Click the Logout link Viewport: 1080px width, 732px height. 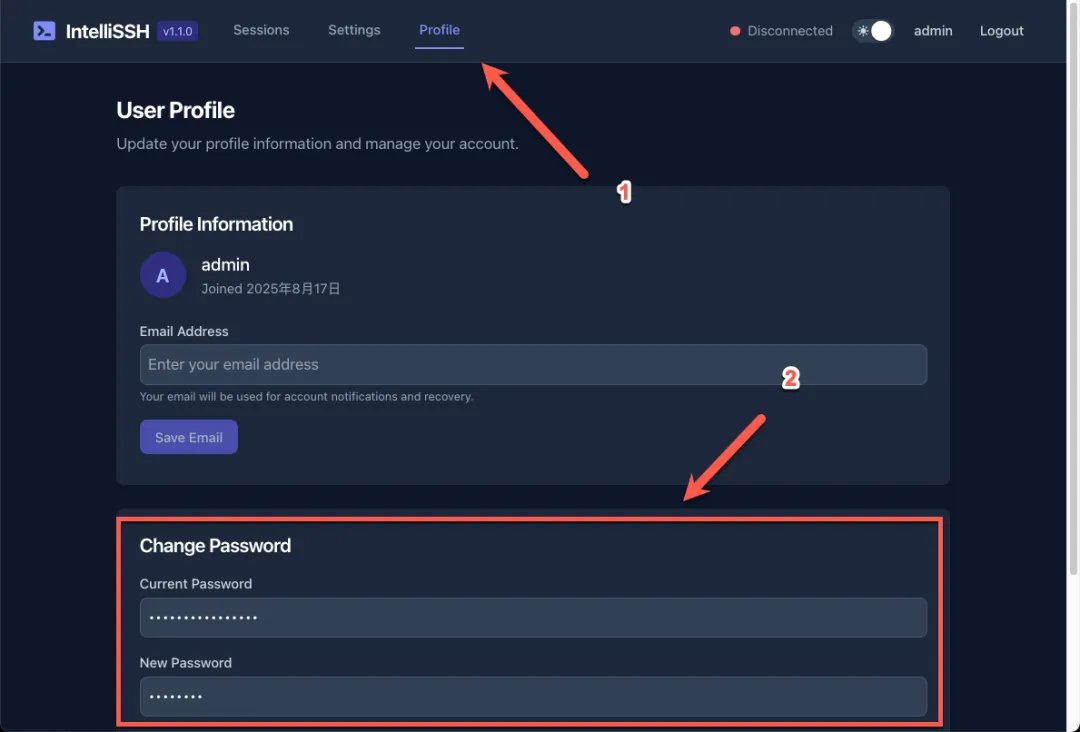click(1001, 31)
